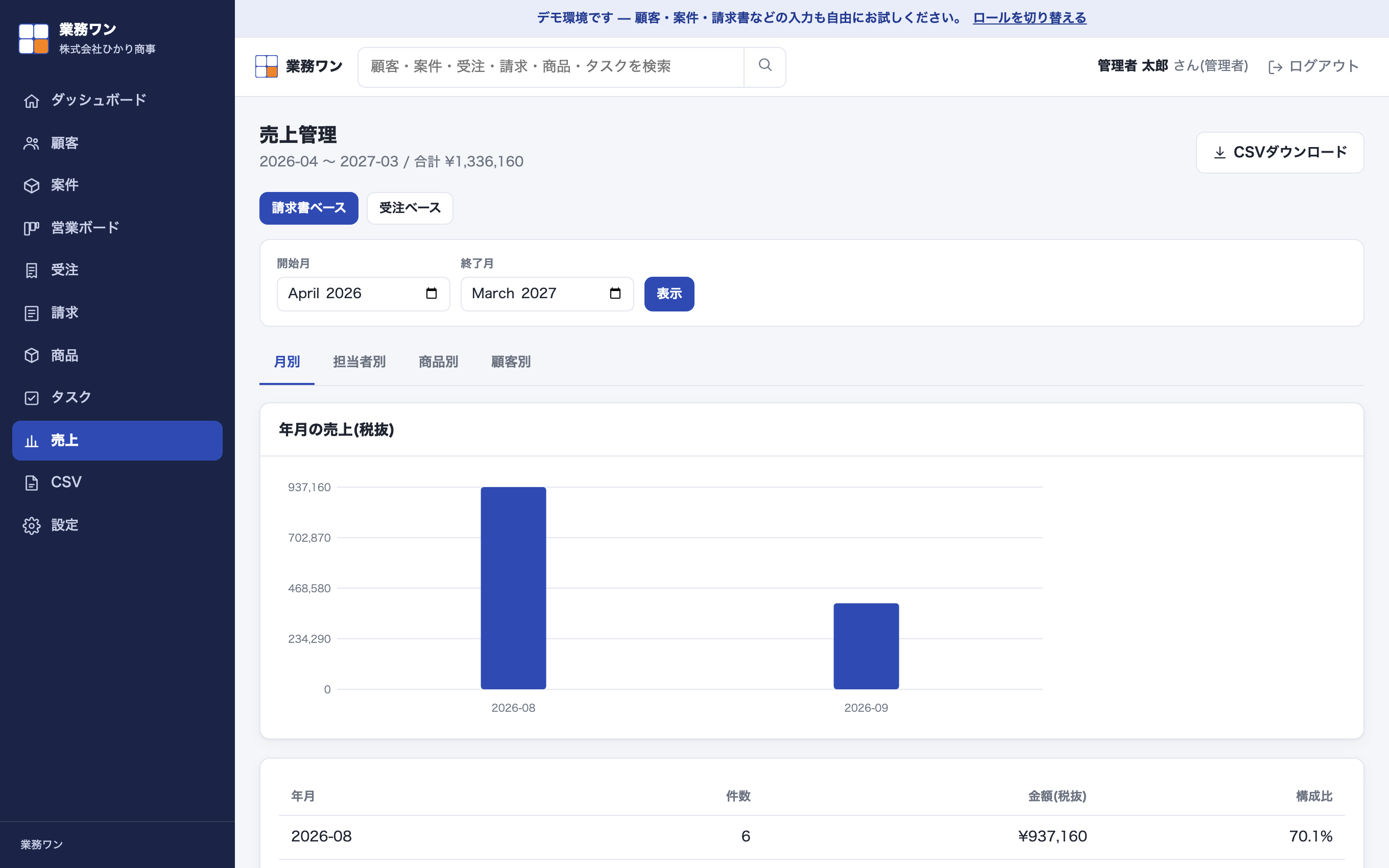
Task: Click the 商品 package icon in sidebar
Action: (x=32, y=355)
